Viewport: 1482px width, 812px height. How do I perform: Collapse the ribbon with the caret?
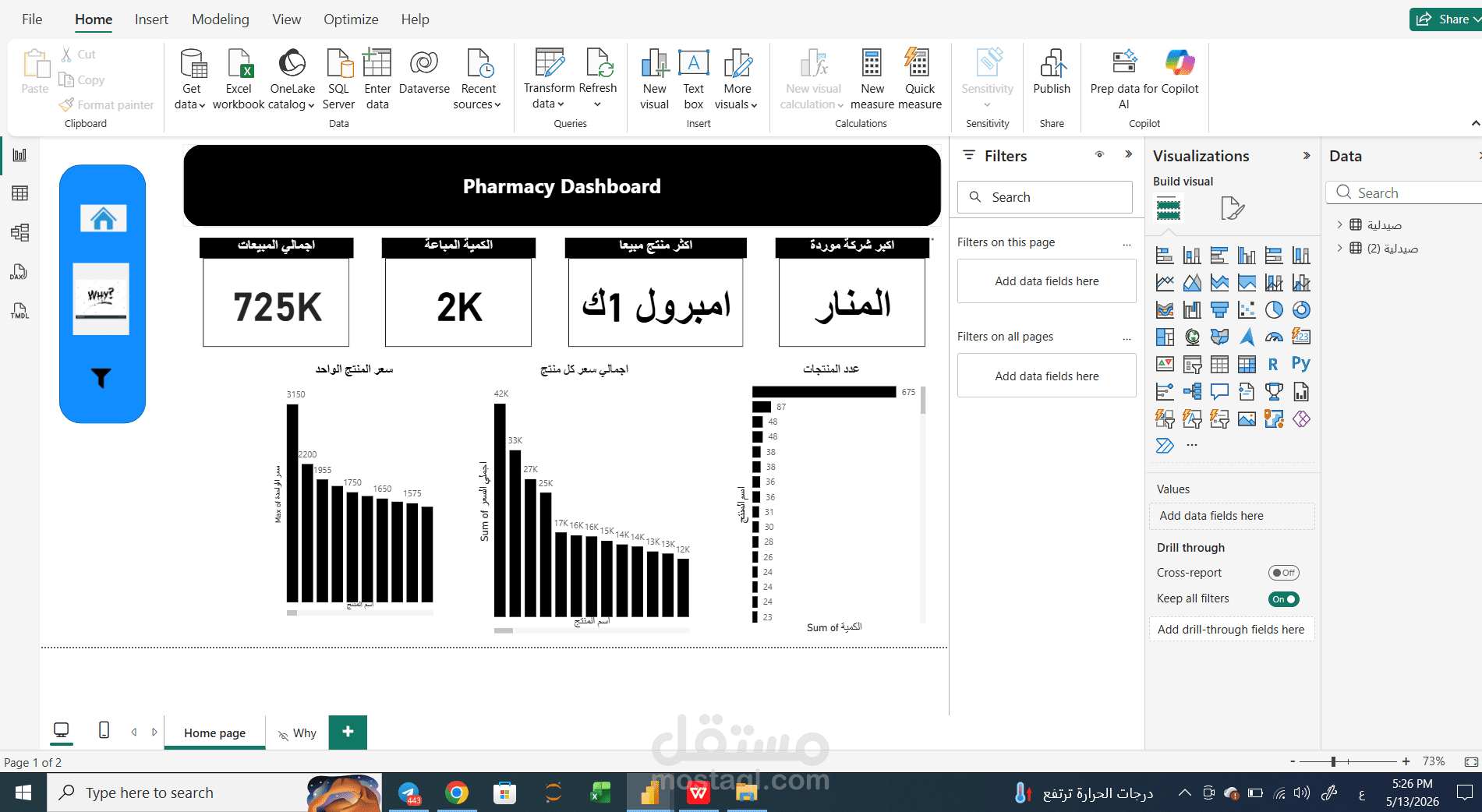(1475, 123)
